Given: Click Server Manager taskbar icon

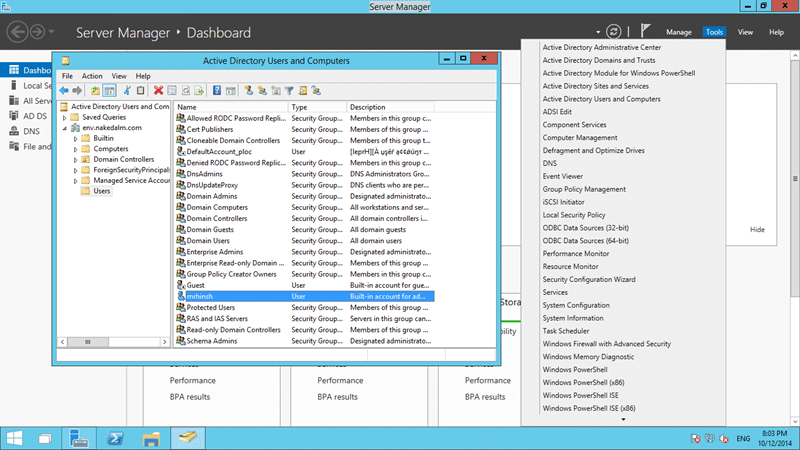Looking at the screenshot, I should pyautogui.click(x=79, y=438).
